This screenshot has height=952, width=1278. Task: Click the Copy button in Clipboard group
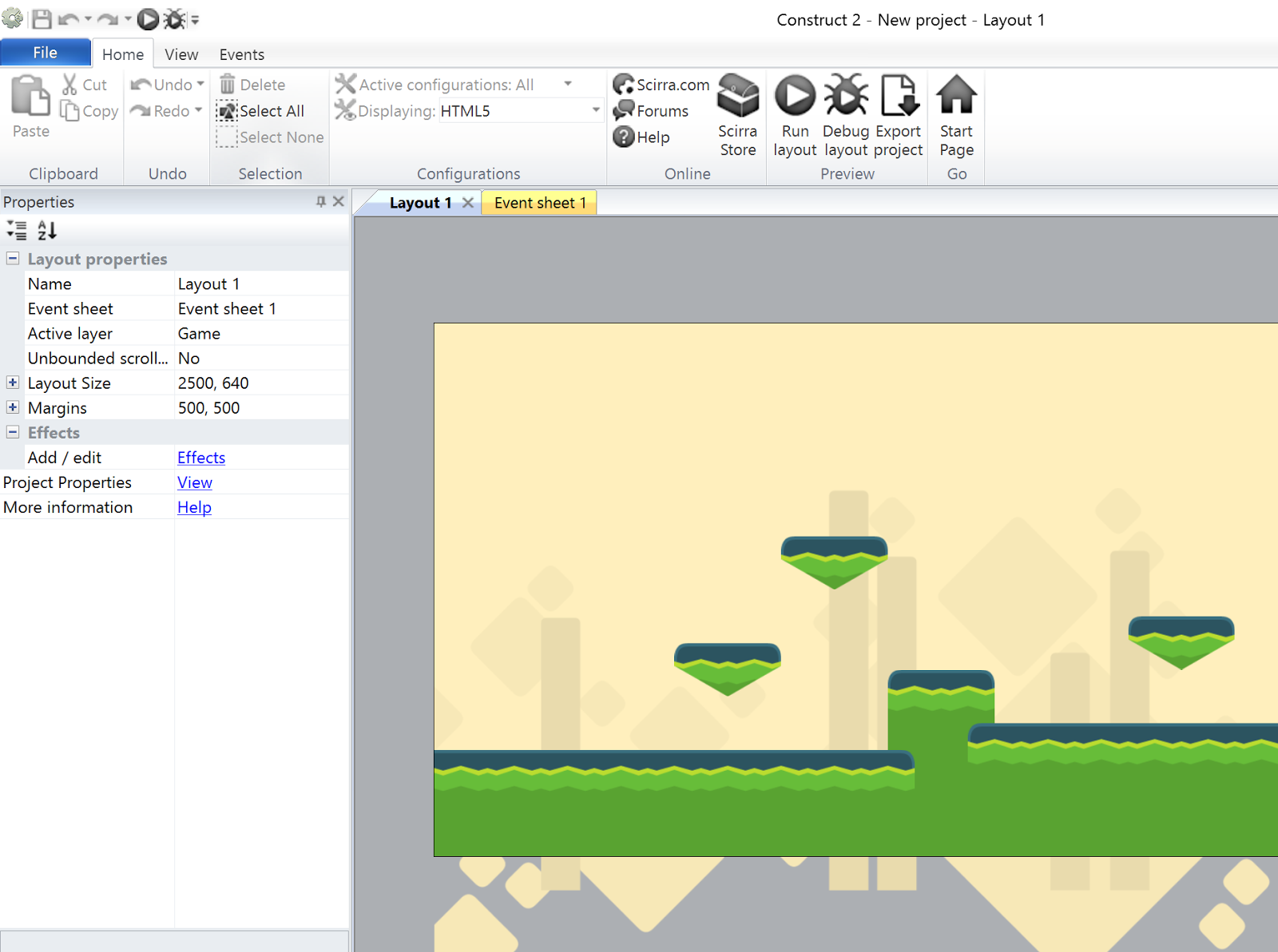point(89,111)
